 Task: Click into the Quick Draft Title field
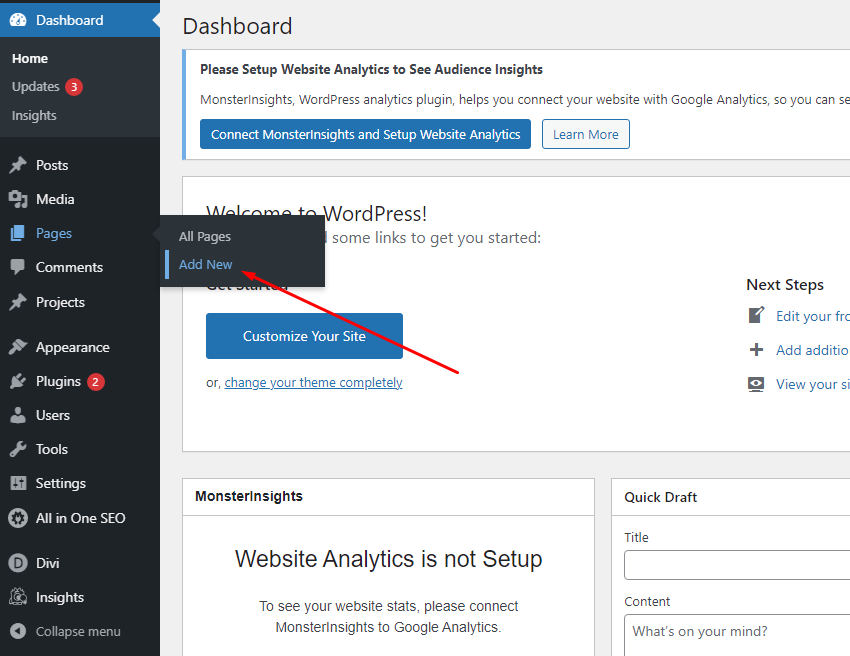pos(736,565)
